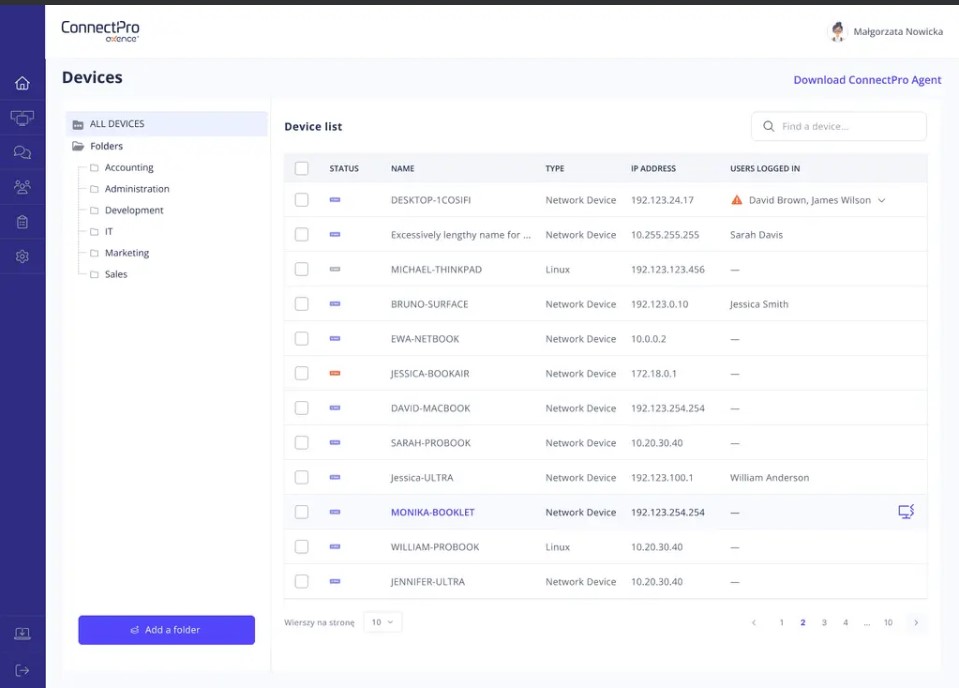This screenshot has height=688, width=959.
Task: Click the Add a folder button
Action: pos(166,630)
